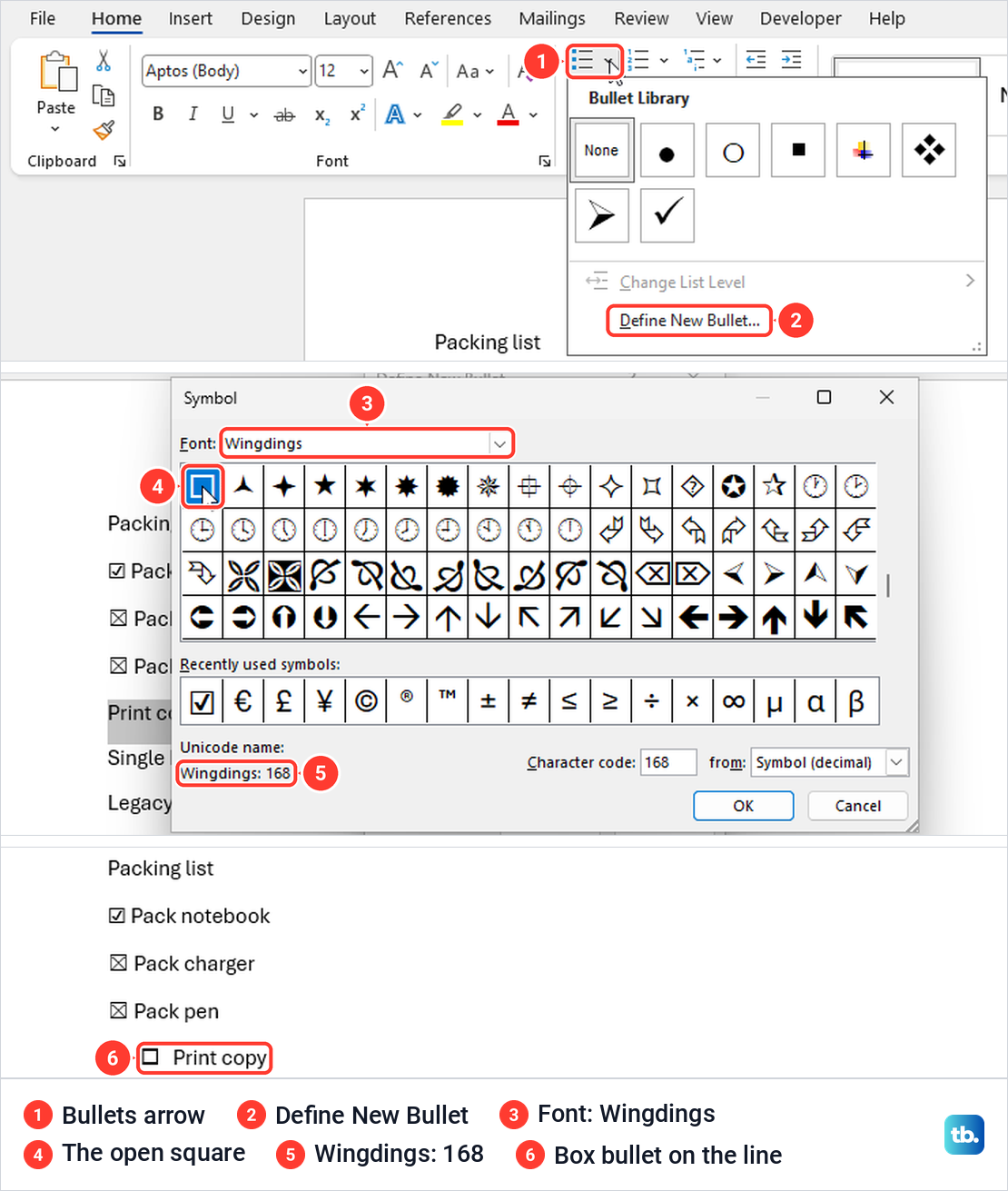The width and height of the screenshot is (1008, 1191).
Task: Choose the four-diamonds bullet
Action: pos(929,150)
